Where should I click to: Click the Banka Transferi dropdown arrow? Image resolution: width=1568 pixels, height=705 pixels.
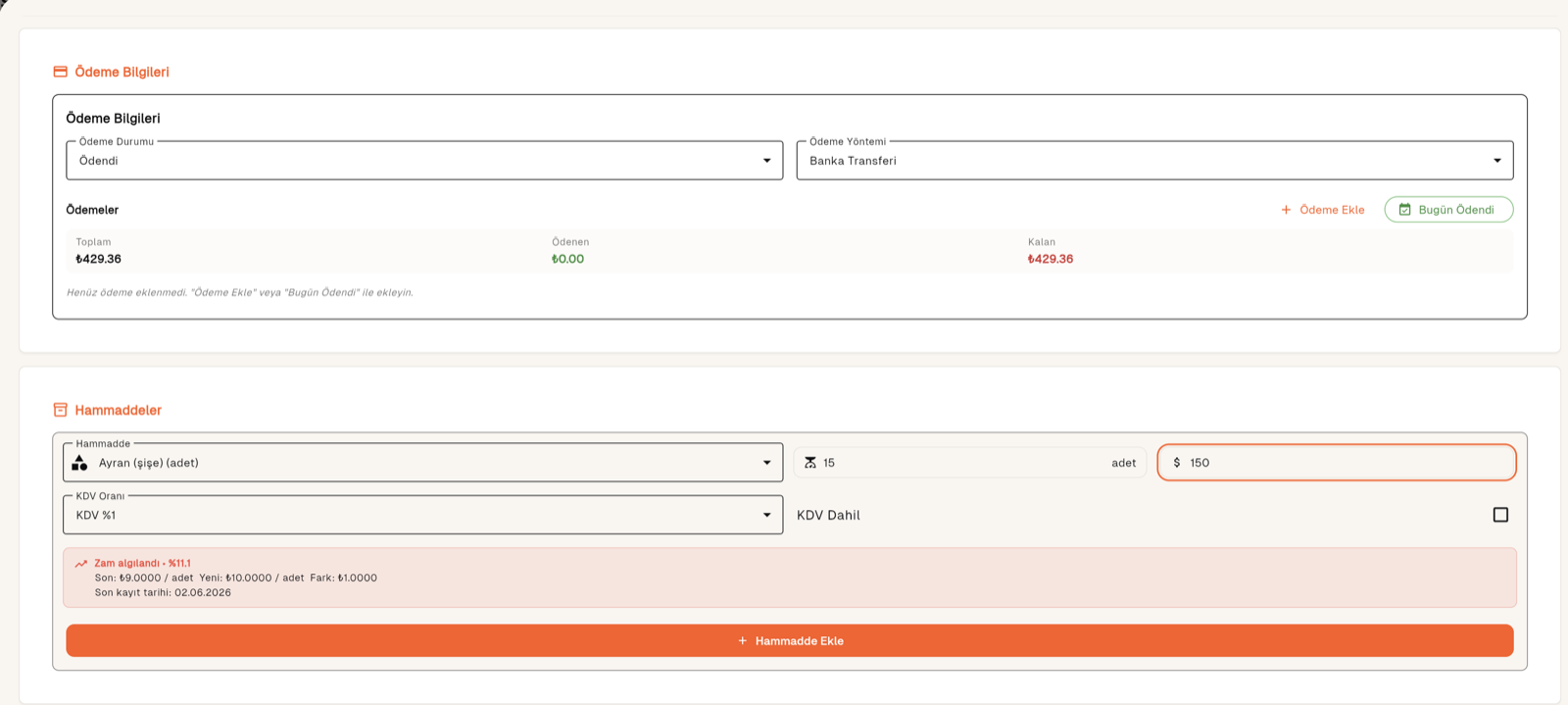[1497, 161]
